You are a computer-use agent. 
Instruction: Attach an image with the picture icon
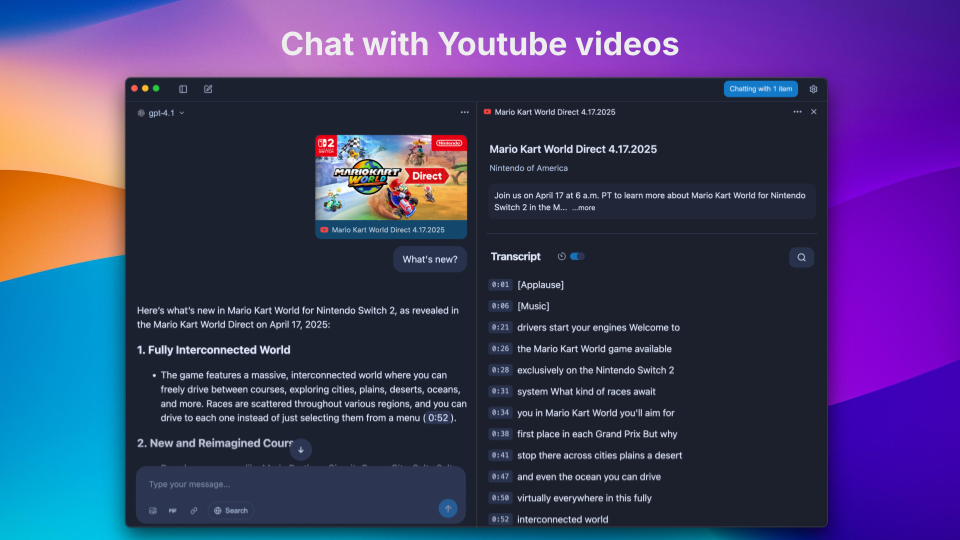tap(152, 510)
